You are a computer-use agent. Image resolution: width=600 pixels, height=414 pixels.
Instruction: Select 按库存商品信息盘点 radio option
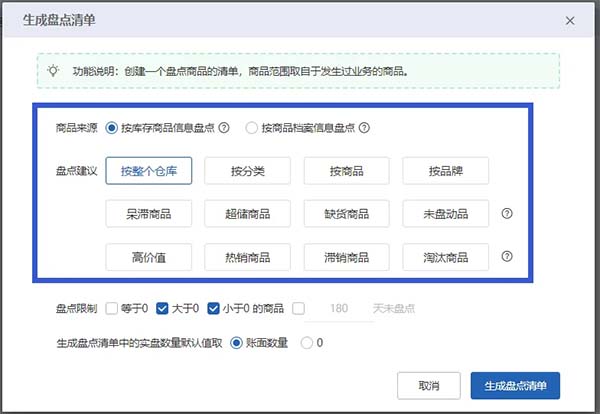[111, 128]
